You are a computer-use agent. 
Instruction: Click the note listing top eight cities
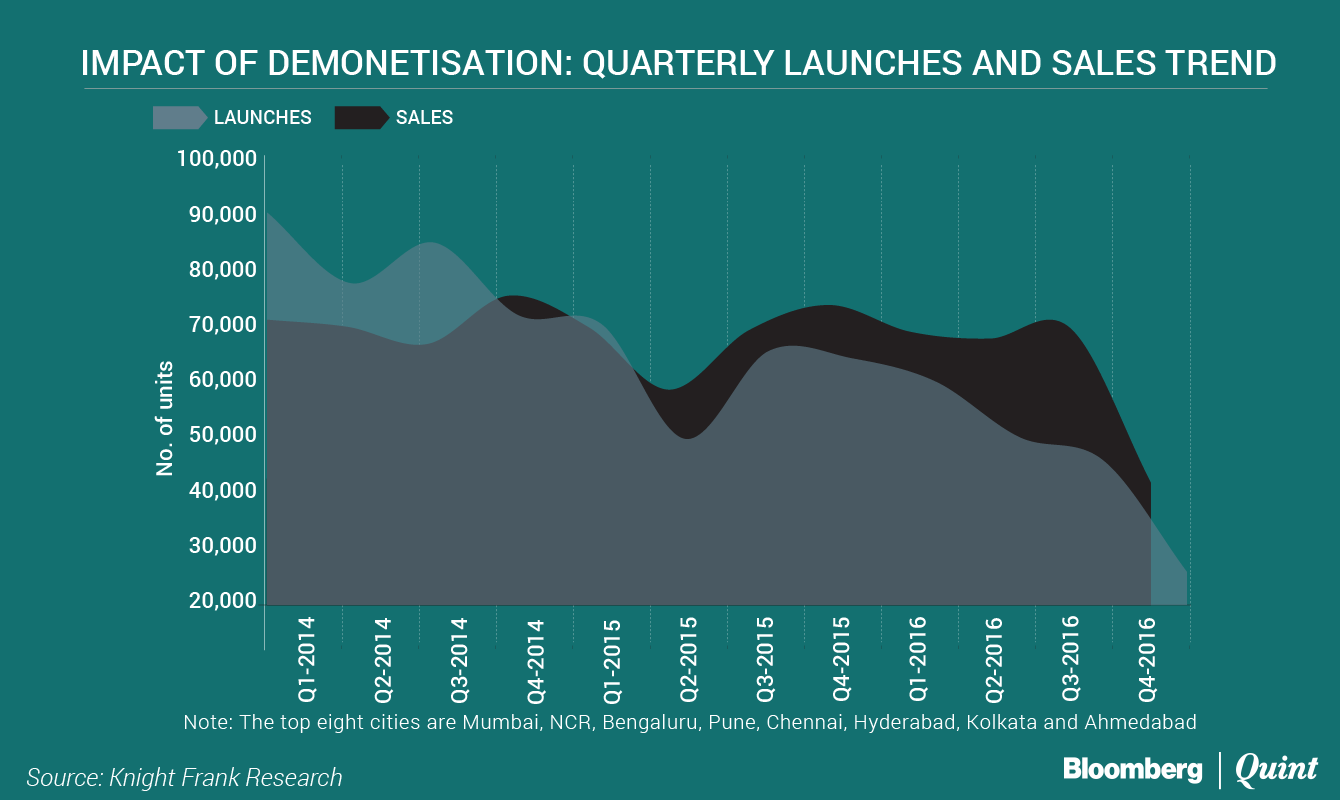pos(690,722)
